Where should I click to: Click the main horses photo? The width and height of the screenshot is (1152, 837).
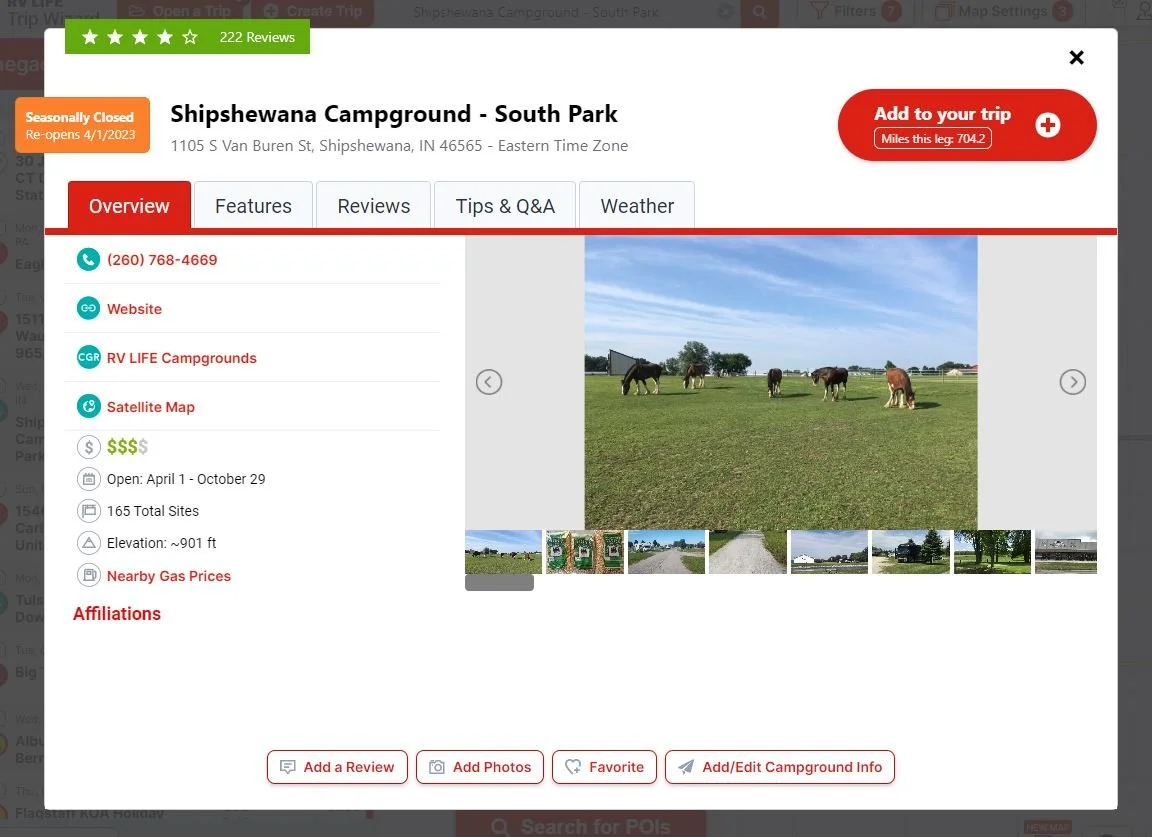pos(781,382)
